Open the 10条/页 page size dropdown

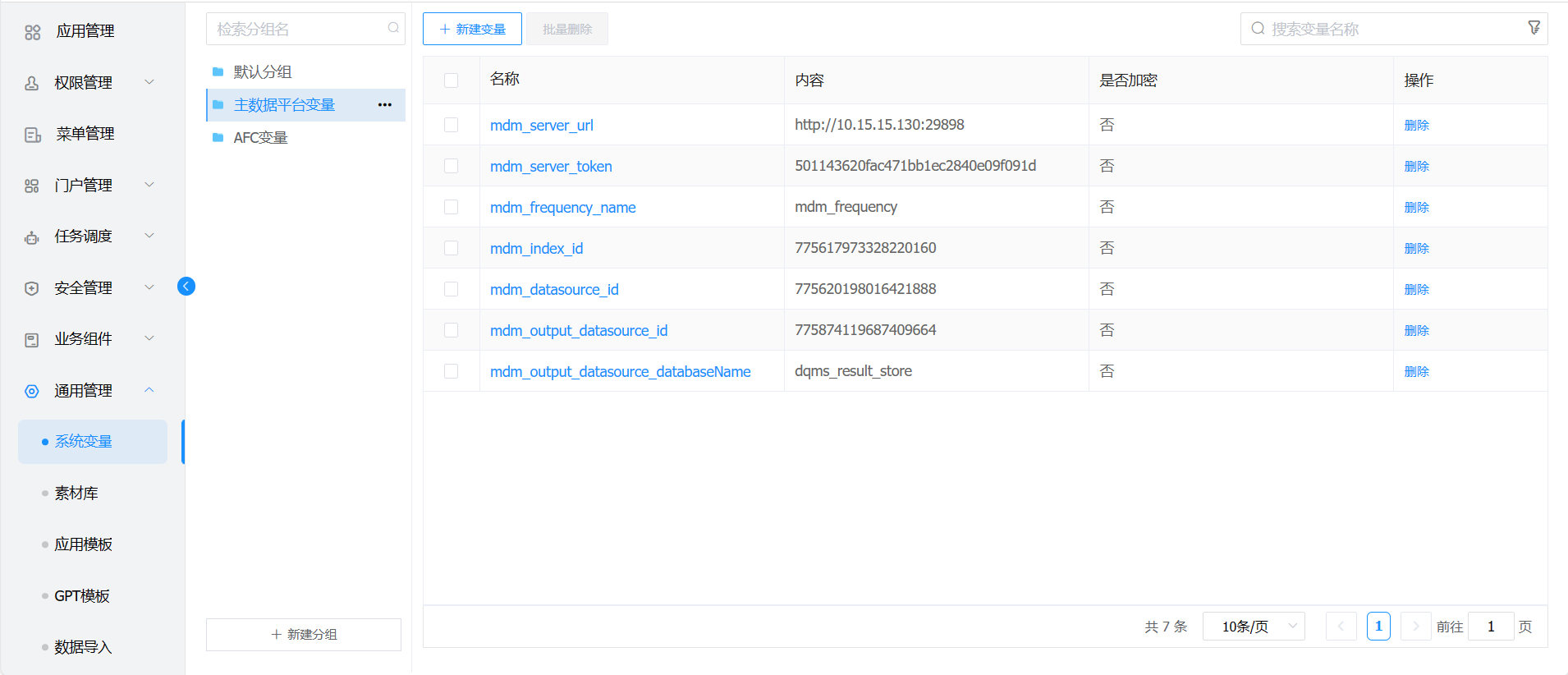click(x=1253, y=627)
